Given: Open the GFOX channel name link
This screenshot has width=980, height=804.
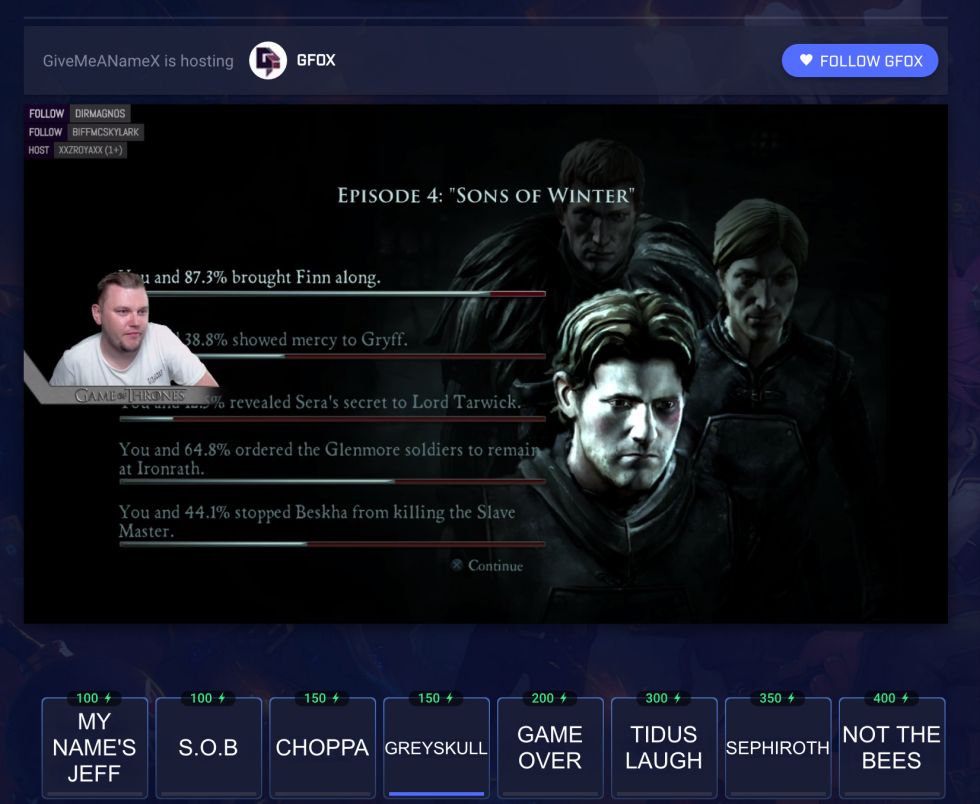Looking at the screenshot, I should click(316, 60).
